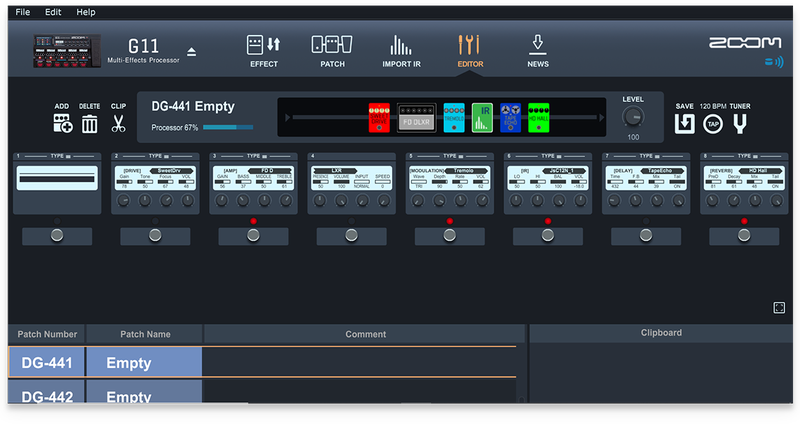The width and height of the screenshot is (800, 437).
Task: Toggle footswitch for FD D amp slot 3
Action: [x=253, y=236]
